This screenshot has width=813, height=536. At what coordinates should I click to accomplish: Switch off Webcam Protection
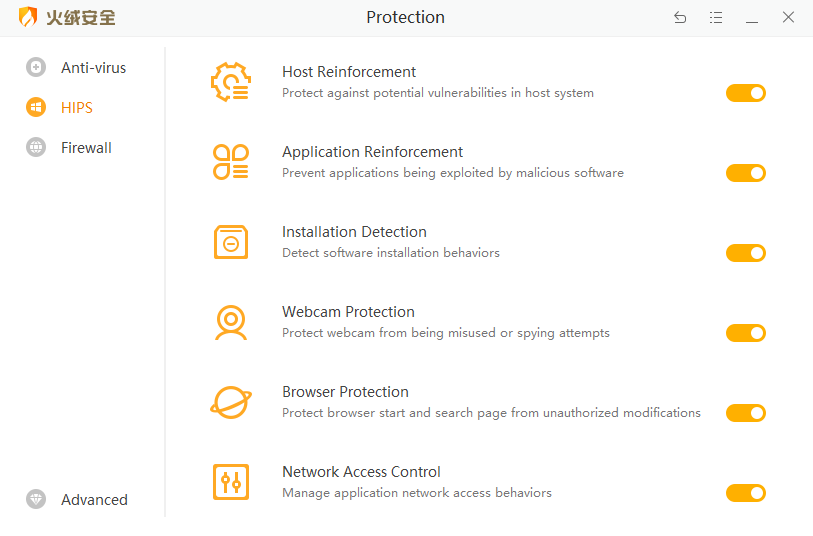click(745, 333)
